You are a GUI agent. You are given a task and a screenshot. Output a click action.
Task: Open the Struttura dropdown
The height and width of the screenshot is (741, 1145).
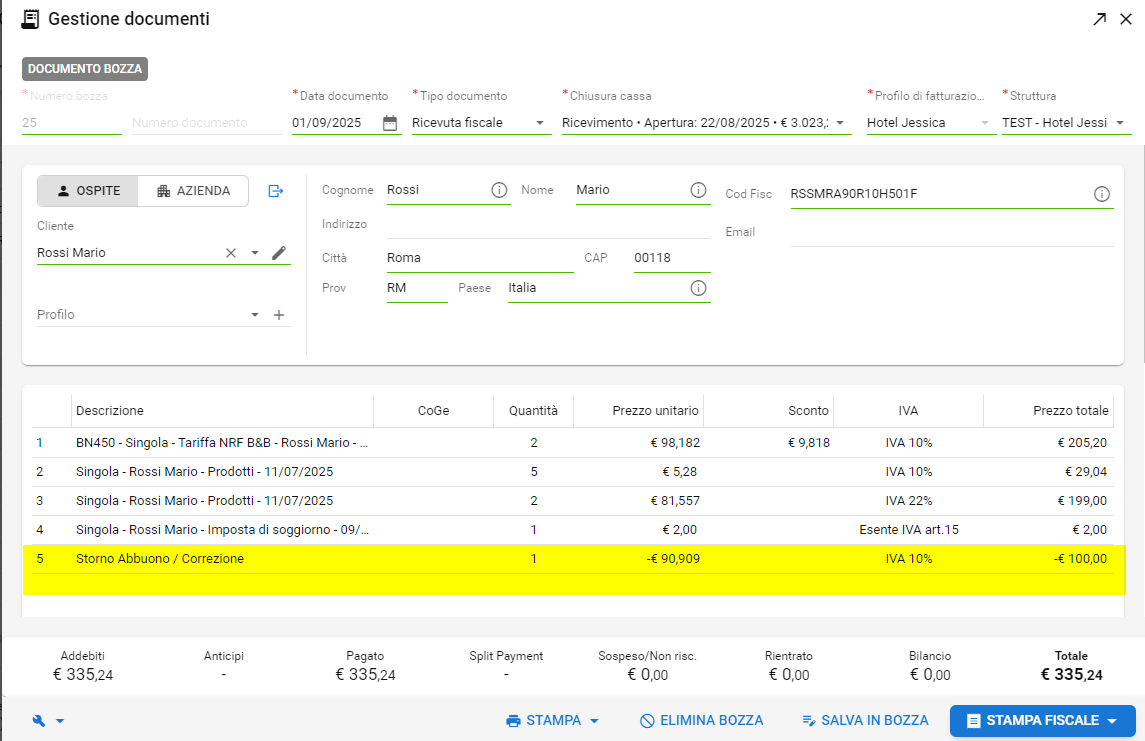[1120, 123]
